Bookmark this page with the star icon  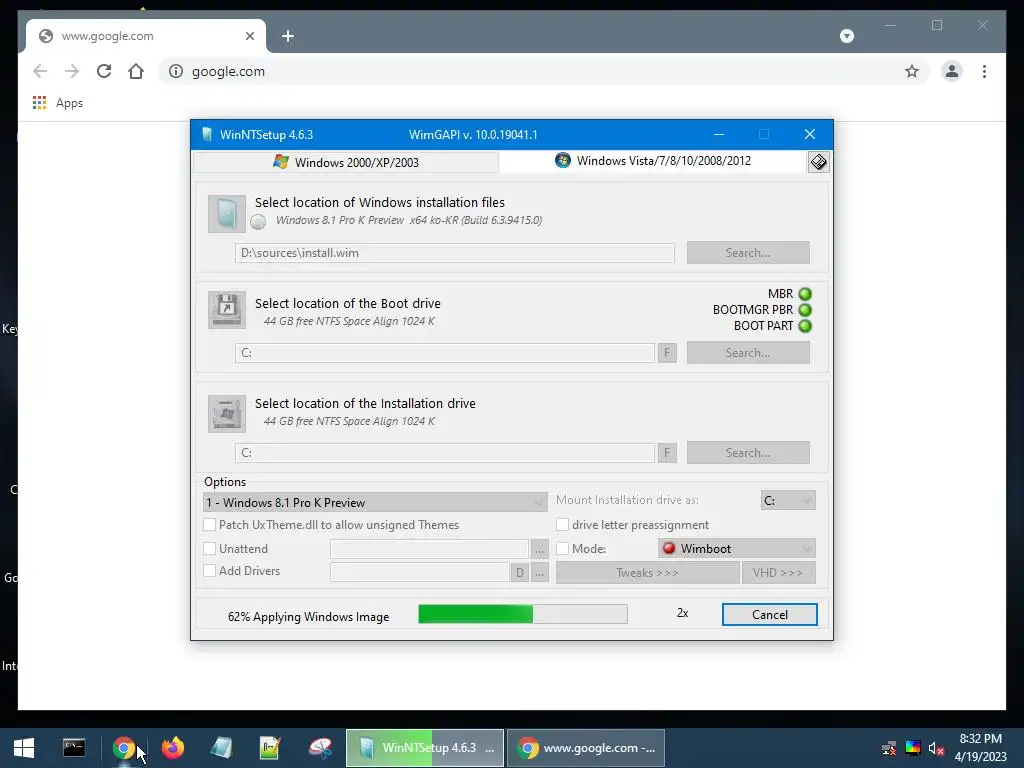(x=912, y=71)
